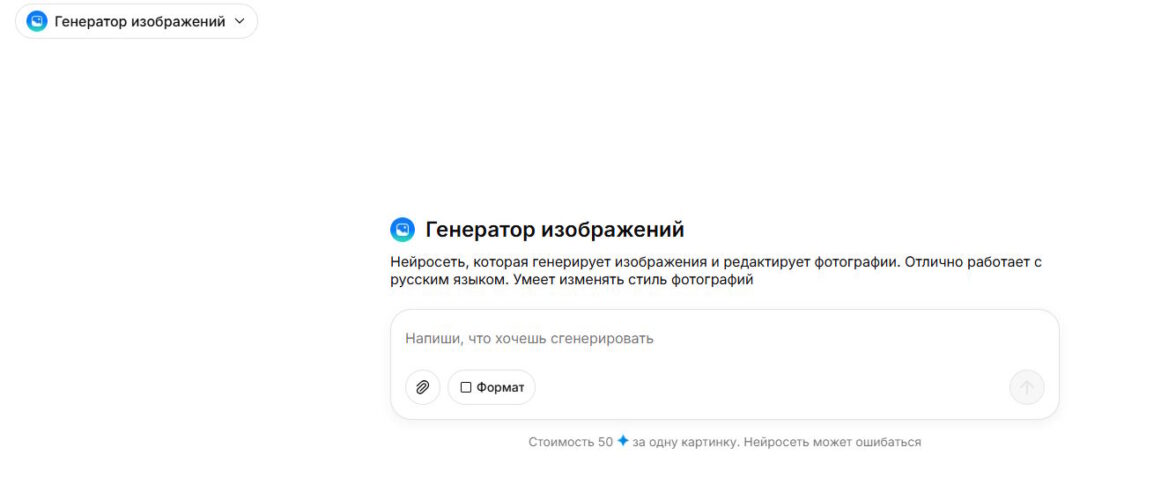Screen dimensions: 1176x477
Task: Click the blue logo beside the main heading
Action: tap(402, 230)
